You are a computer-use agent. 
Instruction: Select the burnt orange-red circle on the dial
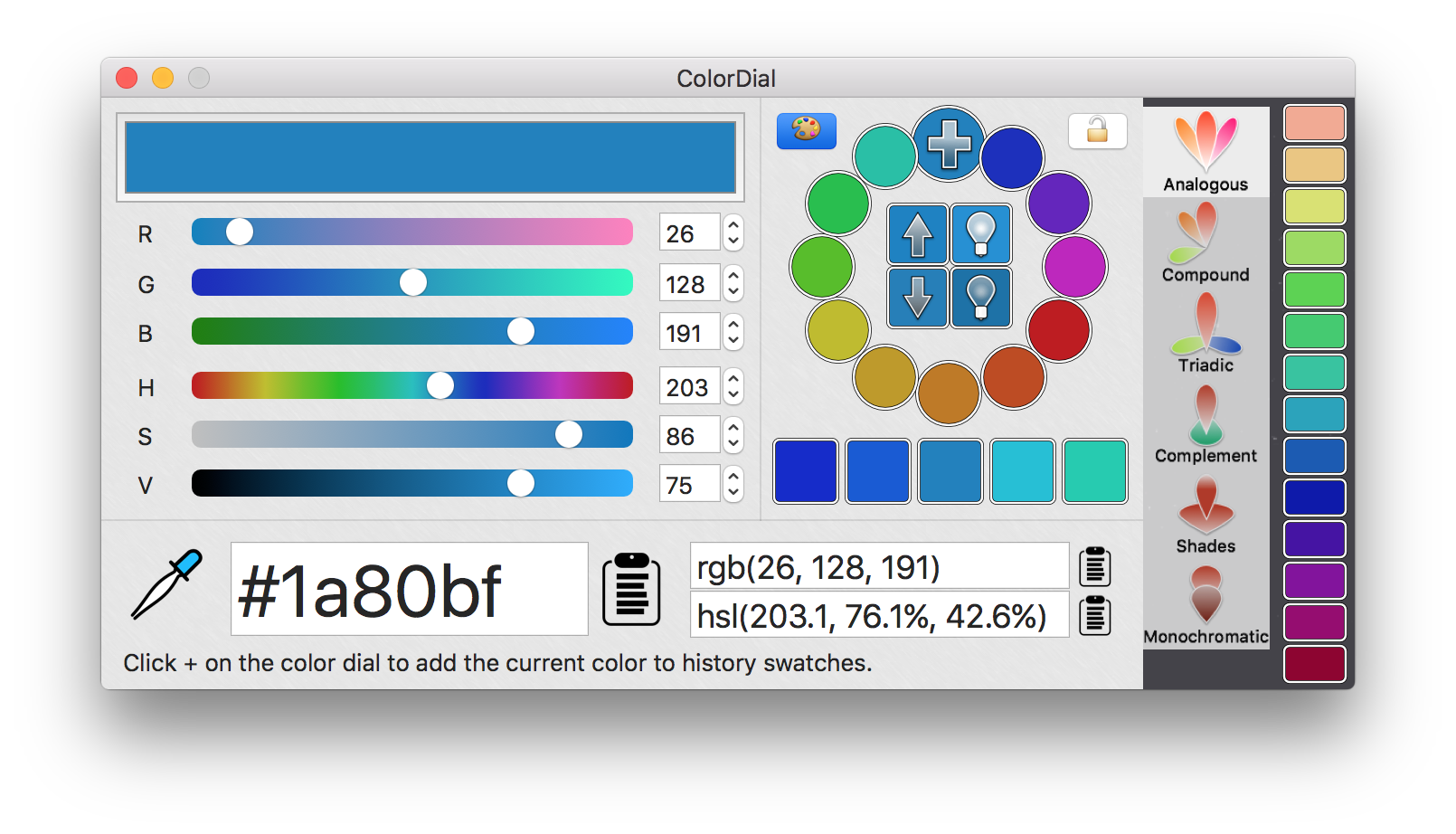(1014, 377)
